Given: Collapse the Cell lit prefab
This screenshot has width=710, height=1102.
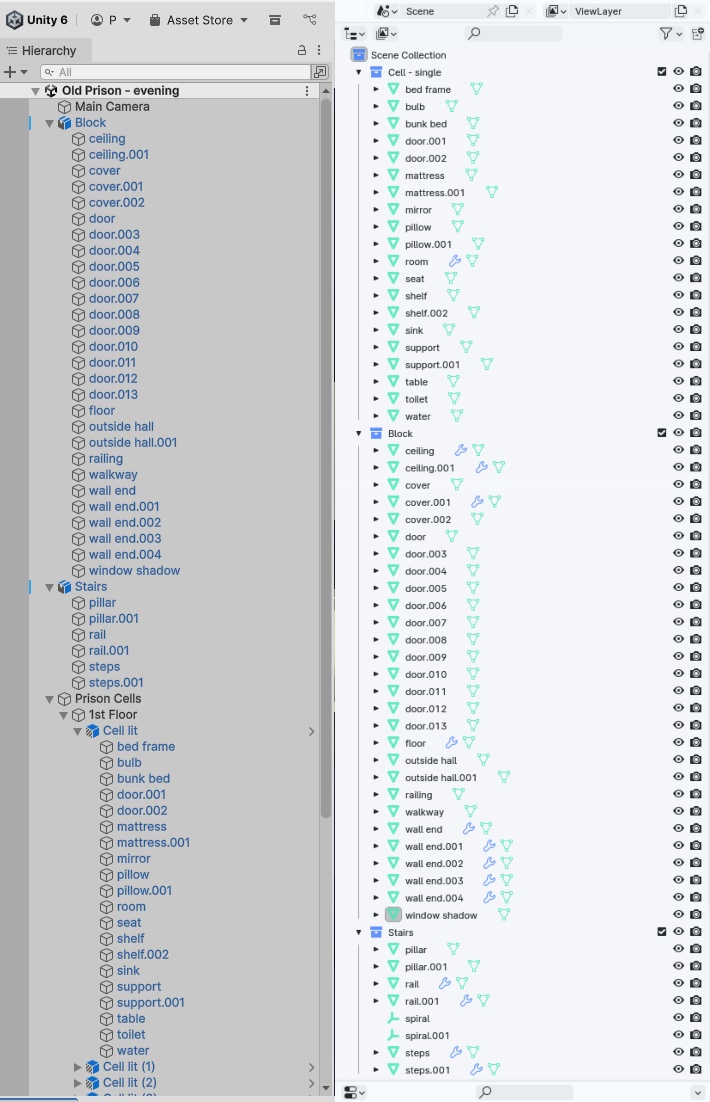Looking at the screenshot, I should [x=77, y=732].
